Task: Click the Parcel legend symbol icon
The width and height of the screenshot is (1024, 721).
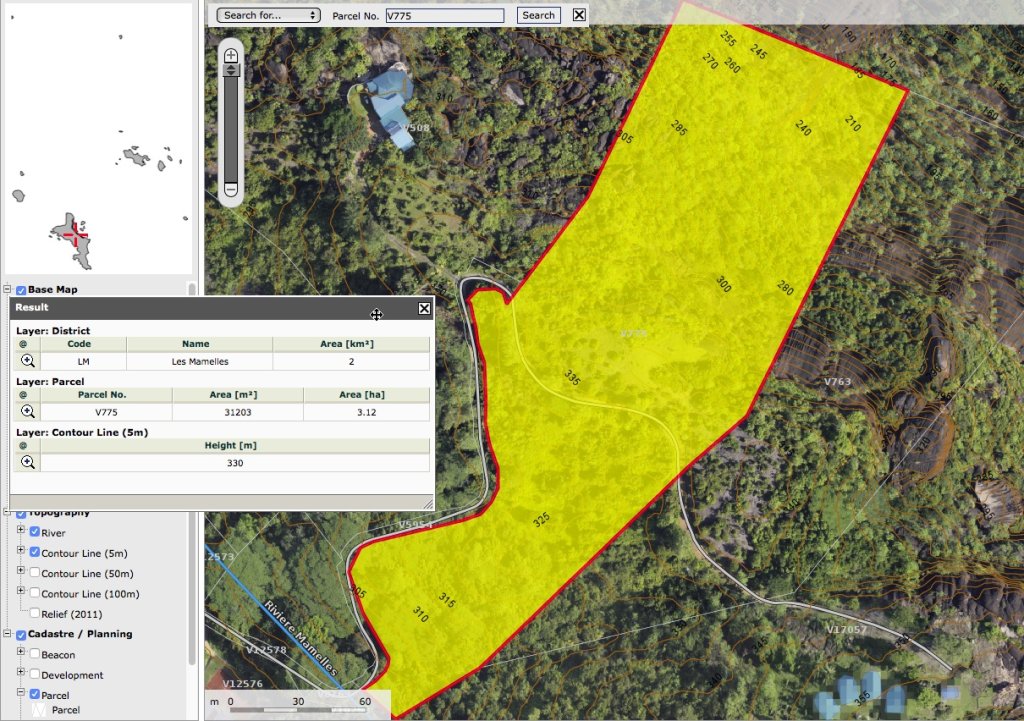Action: pyautogui.click(x=38, y=710)
